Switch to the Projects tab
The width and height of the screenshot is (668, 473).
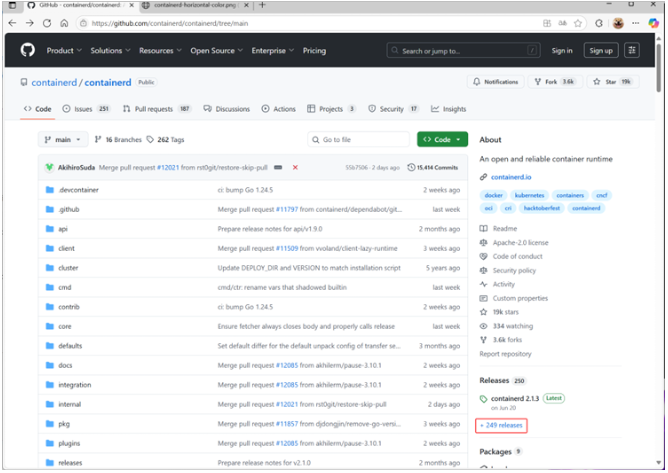coord(331,109)
